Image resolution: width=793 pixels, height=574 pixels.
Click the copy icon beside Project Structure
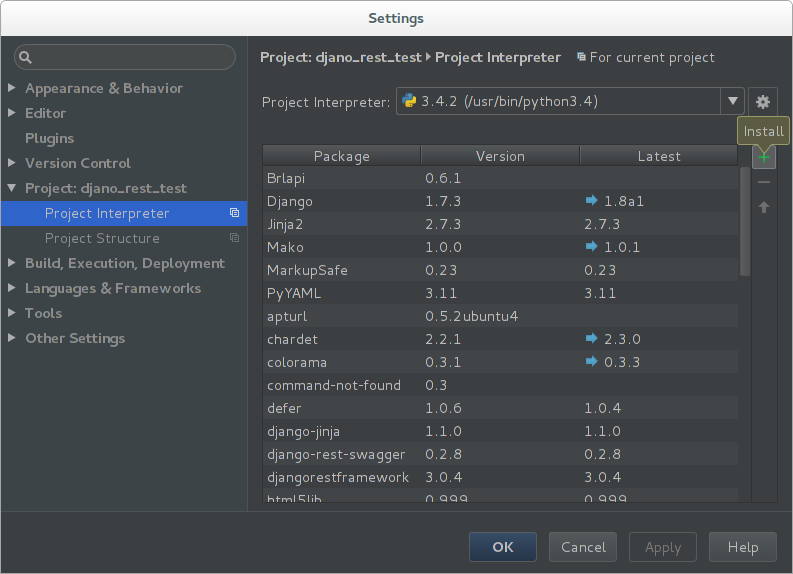coord(234,238)
